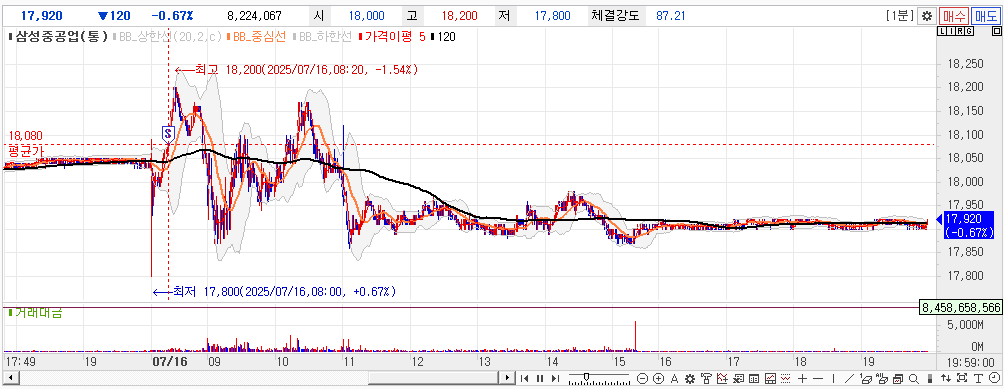Viewport: 1004px width, 389px height.
Task: Toggle the I scale button
Action: 950,31
